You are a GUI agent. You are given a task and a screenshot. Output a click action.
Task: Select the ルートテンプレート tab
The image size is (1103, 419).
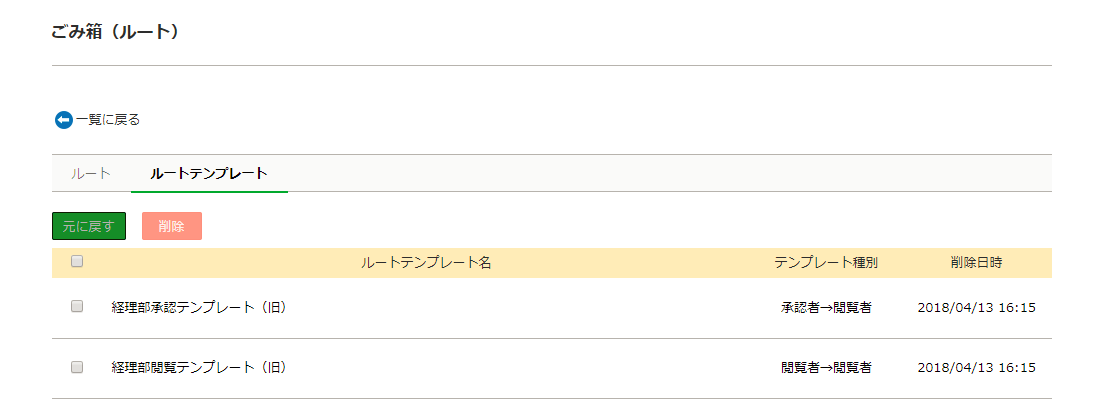(x=209, y=174)
